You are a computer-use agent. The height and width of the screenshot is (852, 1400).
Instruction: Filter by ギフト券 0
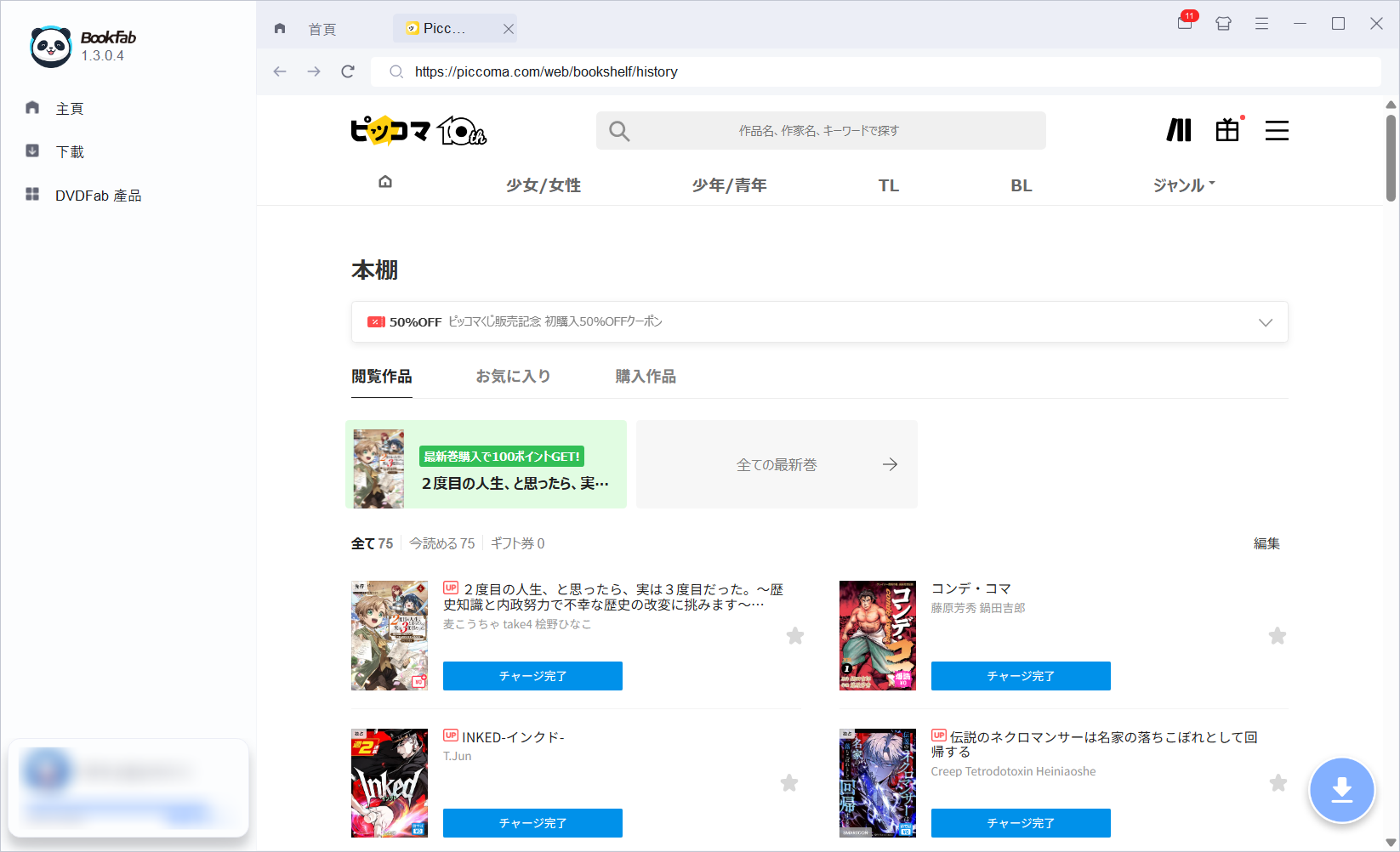pyautogui.click(x=518, y=543)
